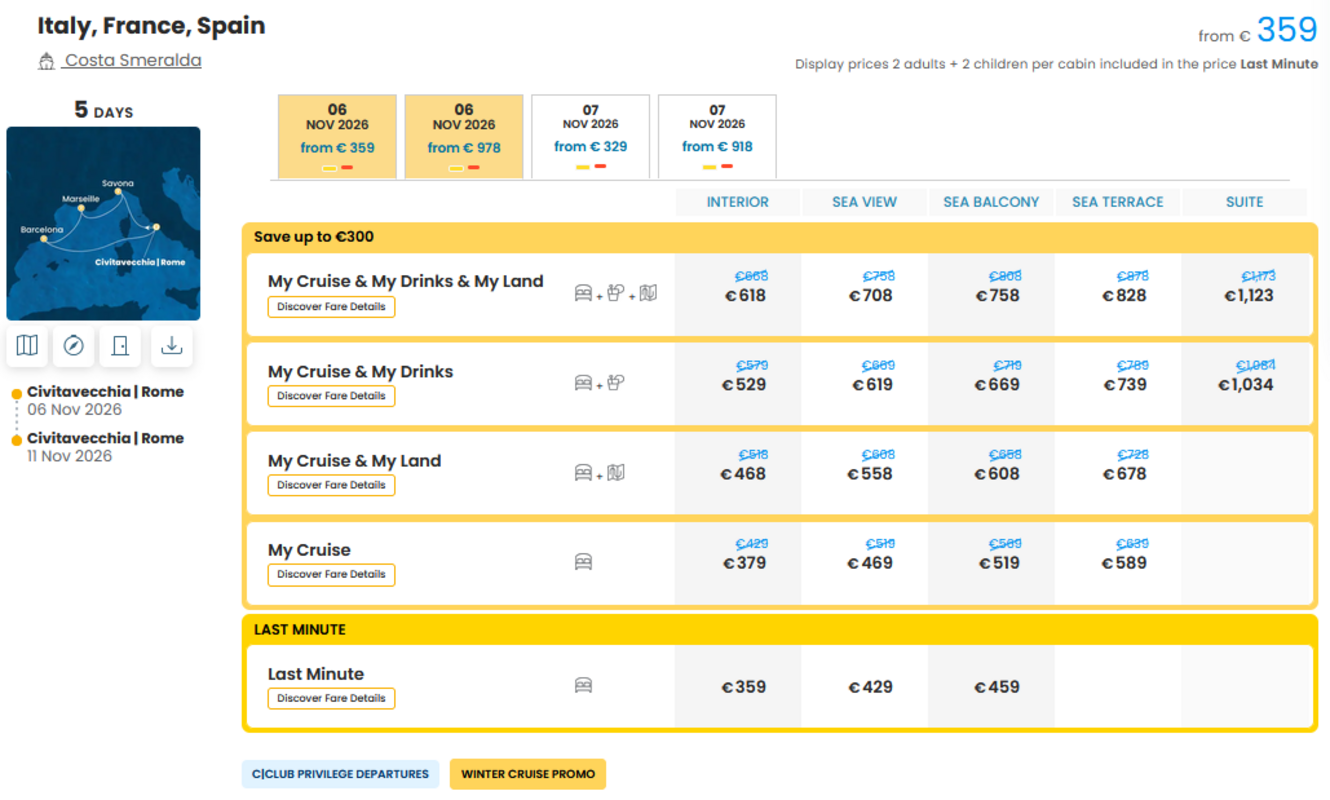
Task: Click the drinks icon in My Cruise & My Drinks & My Land row
Action: [x=616, y=292]
